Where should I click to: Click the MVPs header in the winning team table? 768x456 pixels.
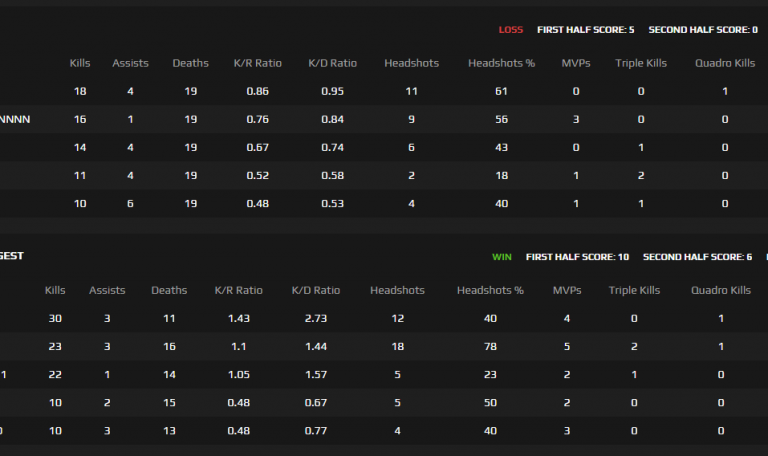(567, 290)
